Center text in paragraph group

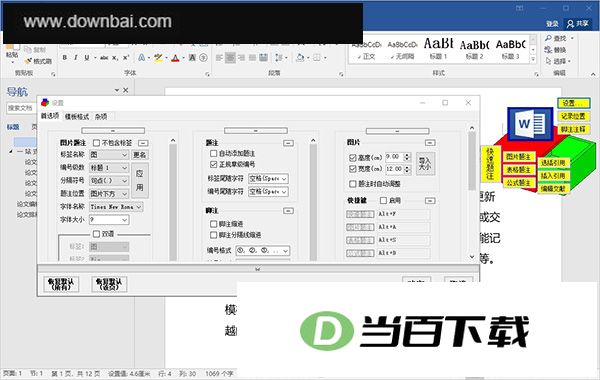(x=230, y=58)
